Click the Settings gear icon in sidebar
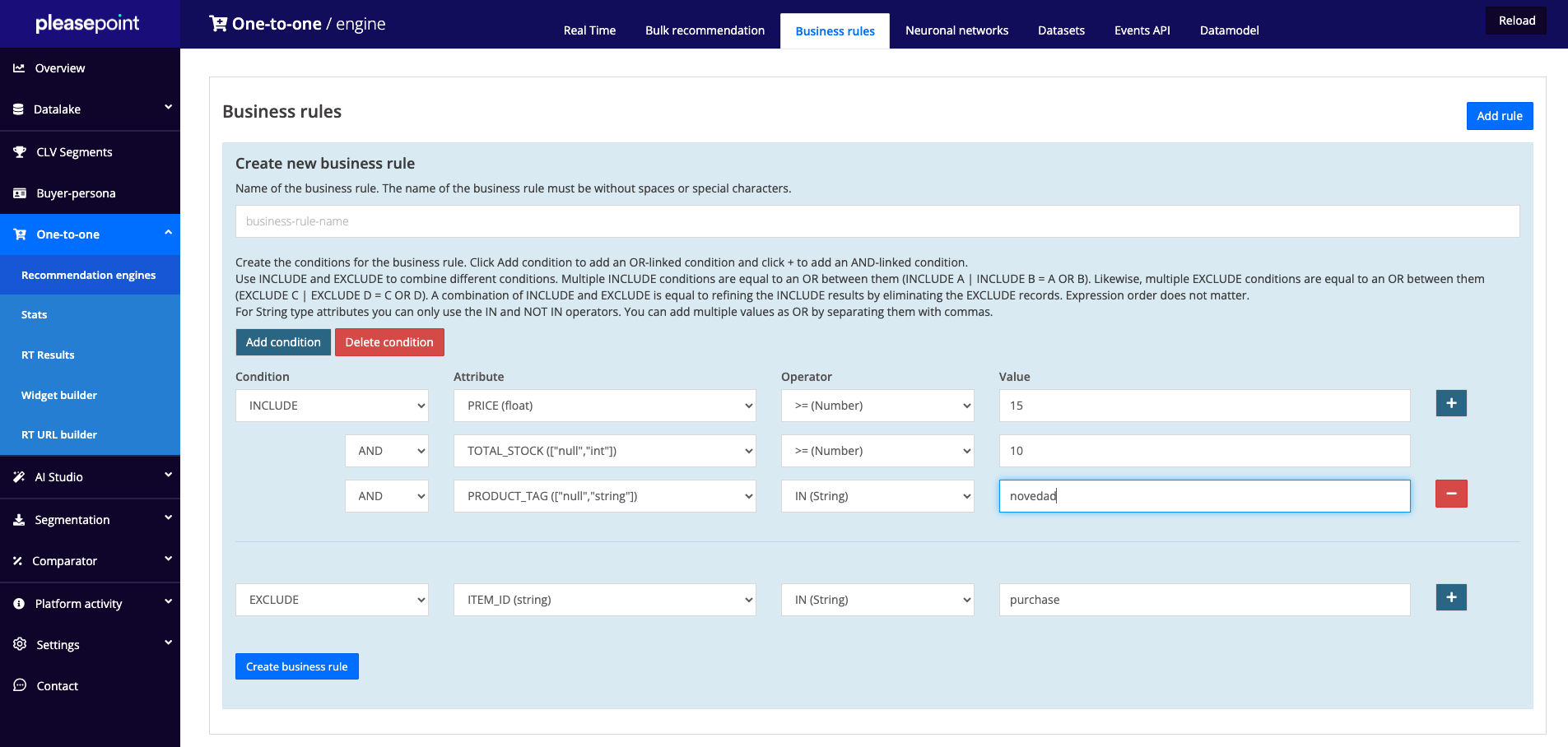The image size is (1568, 747). coord(20,644)
